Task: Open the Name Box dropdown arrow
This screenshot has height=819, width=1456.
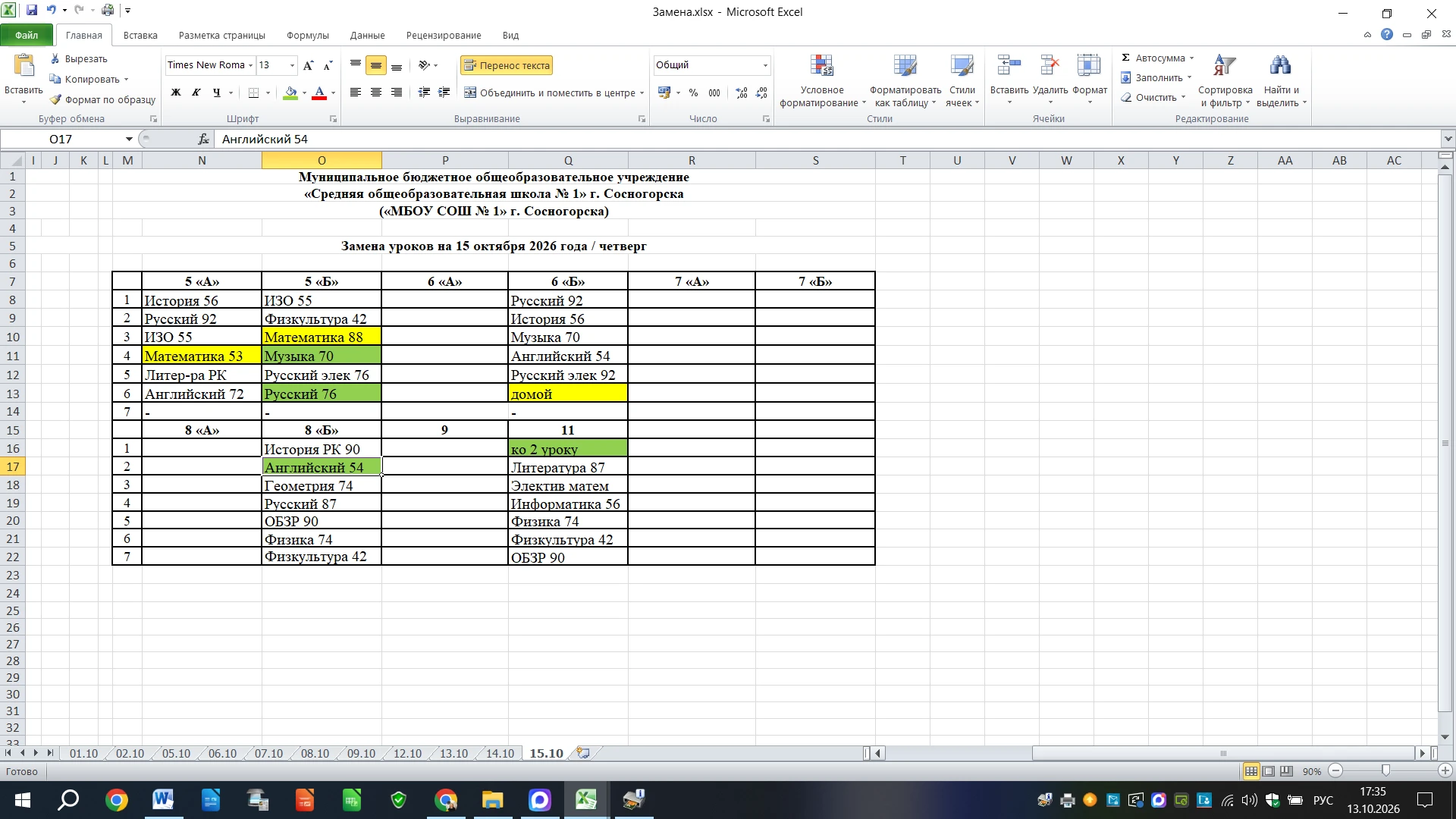Action: [x=129, y=139]
